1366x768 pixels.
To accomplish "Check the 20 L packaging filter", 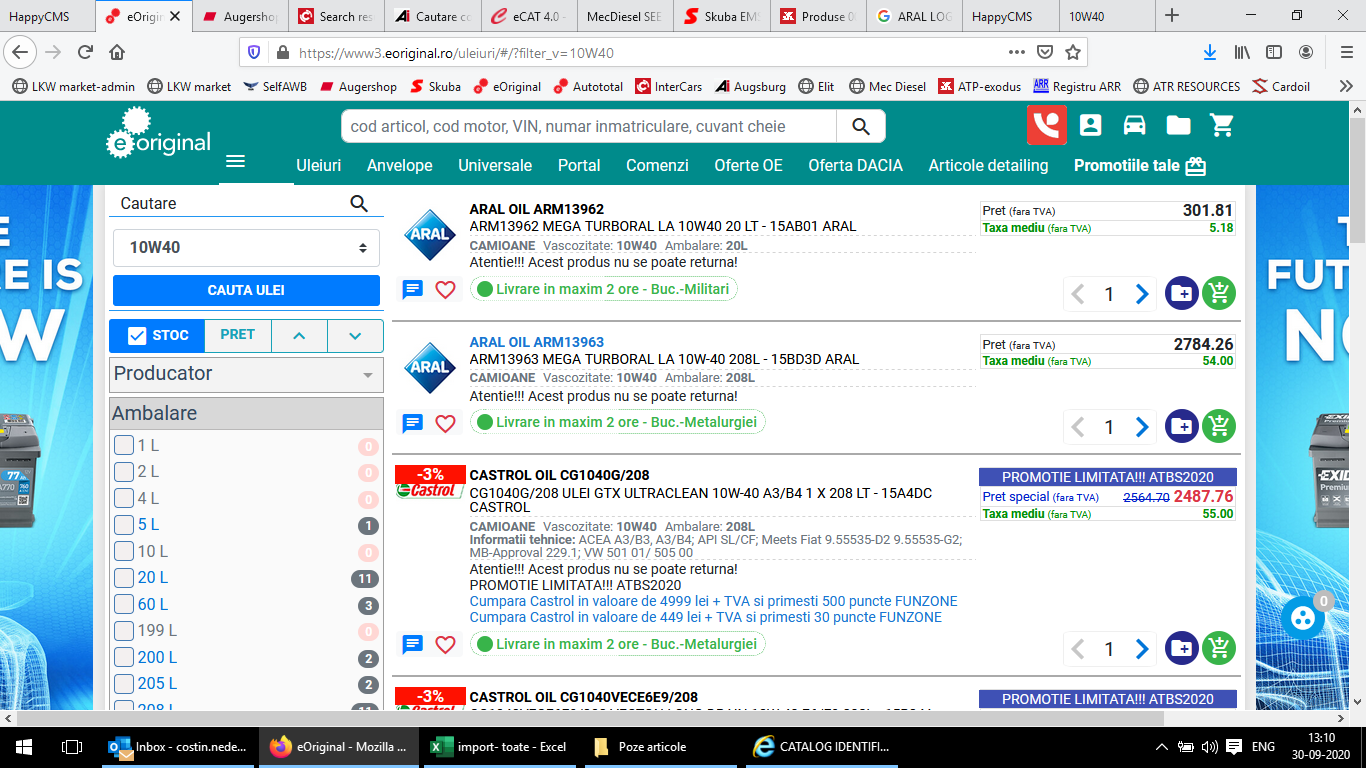I will click(124, 578).
